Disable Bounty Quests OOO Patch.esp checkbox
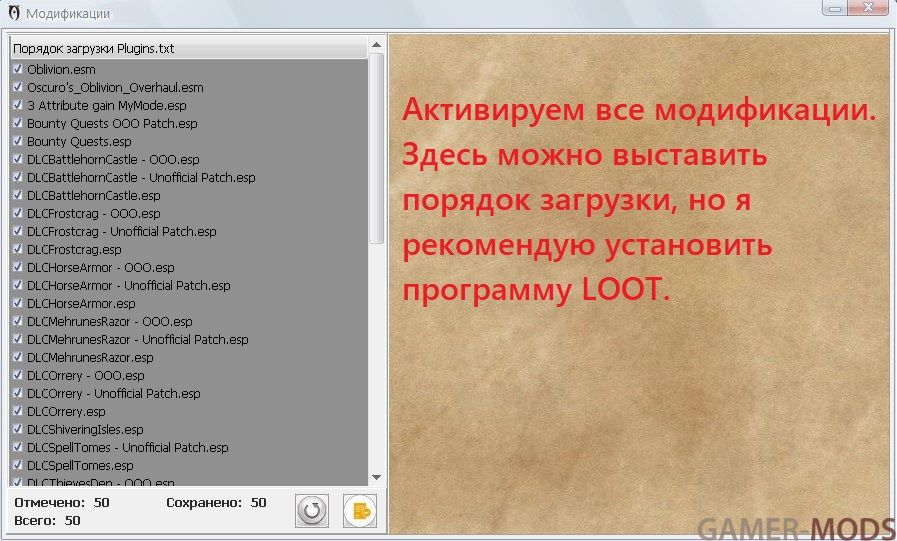 tap(18, 123)
